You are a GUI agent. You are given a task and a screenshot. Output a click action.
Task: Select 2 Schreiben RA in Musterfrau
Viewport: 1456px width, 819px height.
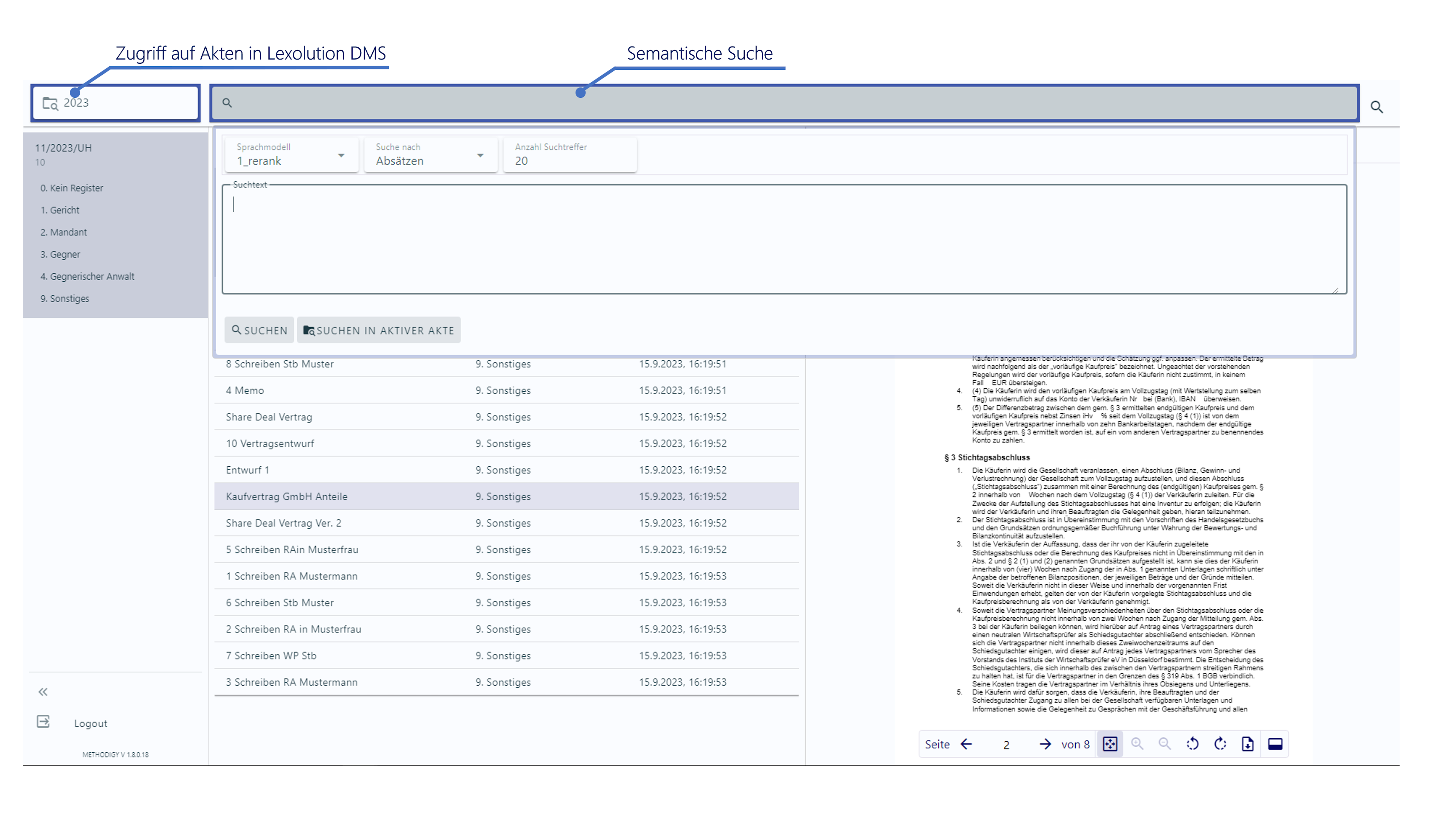click(x=507, y=630)
